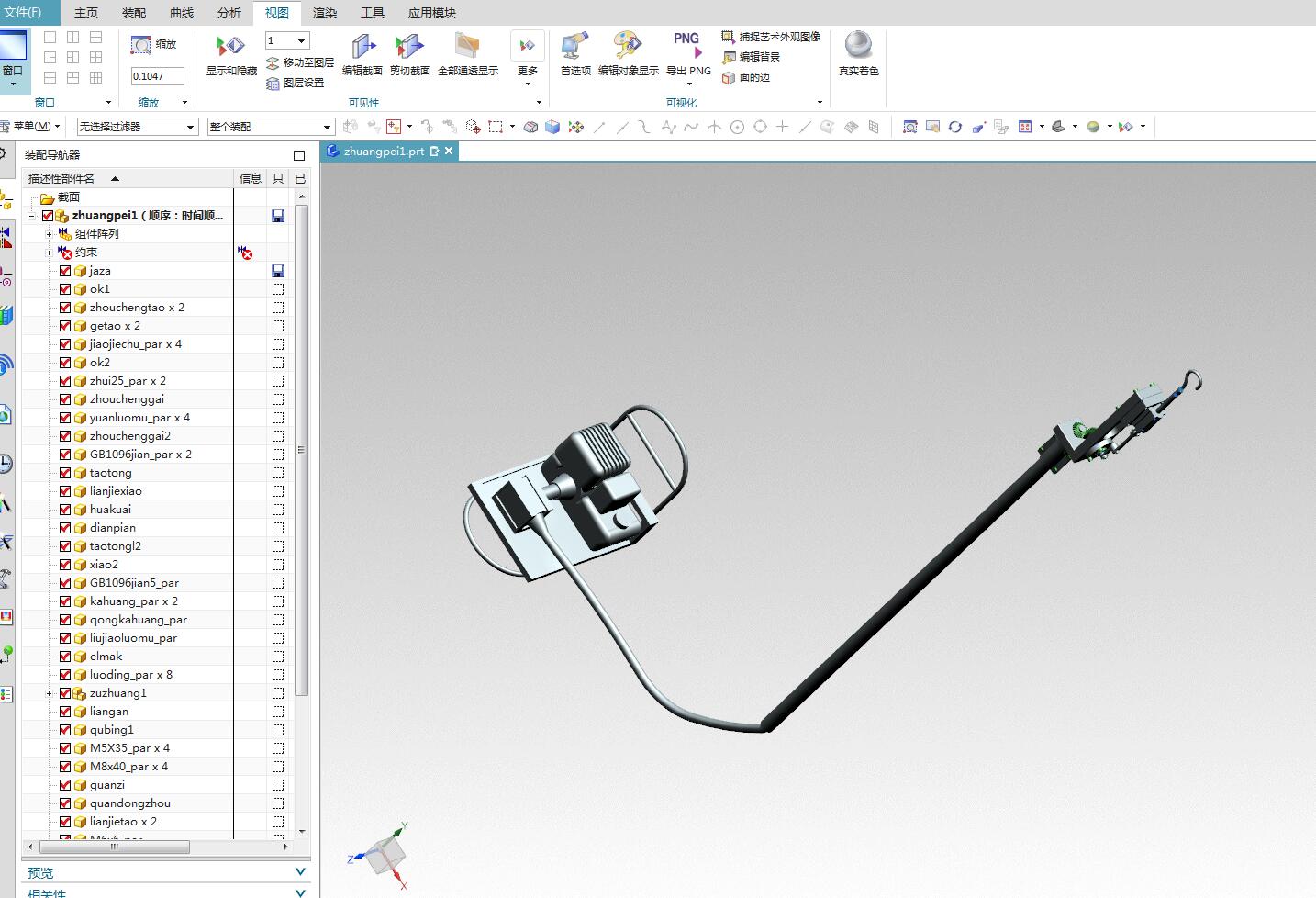
Task: Select the quandongzhou tree item
Action: (x=130, y=803)
